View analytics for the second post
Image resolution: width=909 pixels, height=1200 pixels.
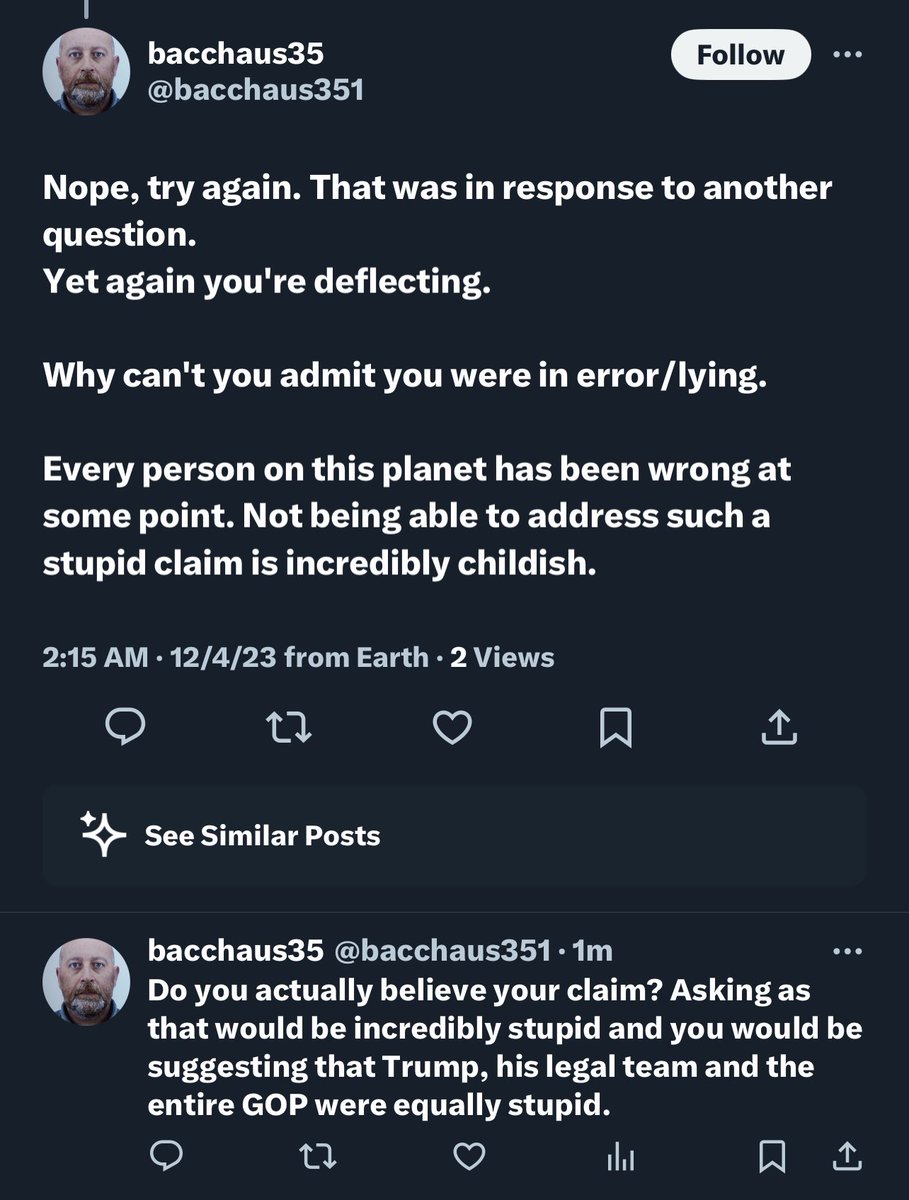620,1158
